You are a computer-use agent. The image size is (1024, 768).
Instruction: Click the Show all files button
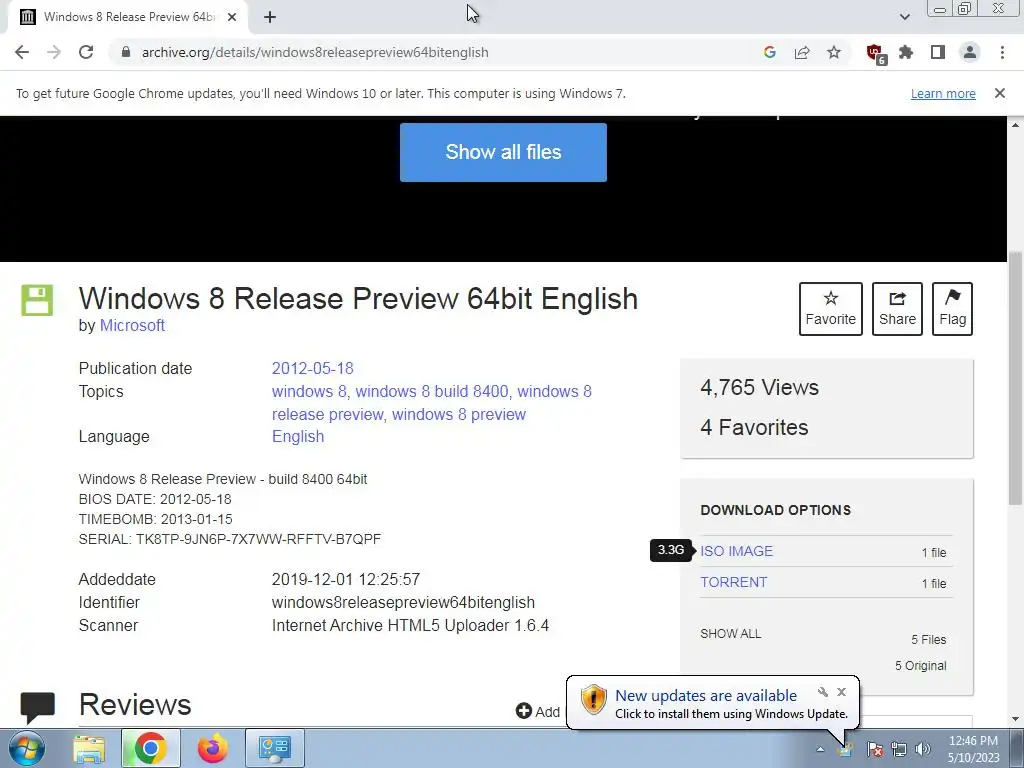pos(503,152)
